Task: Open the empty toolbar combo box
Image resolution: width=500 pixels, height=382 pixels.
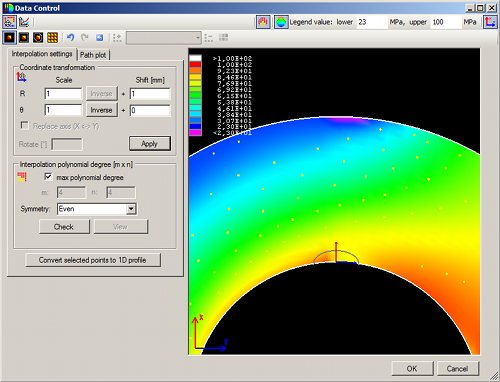Action: coord(164,38)
